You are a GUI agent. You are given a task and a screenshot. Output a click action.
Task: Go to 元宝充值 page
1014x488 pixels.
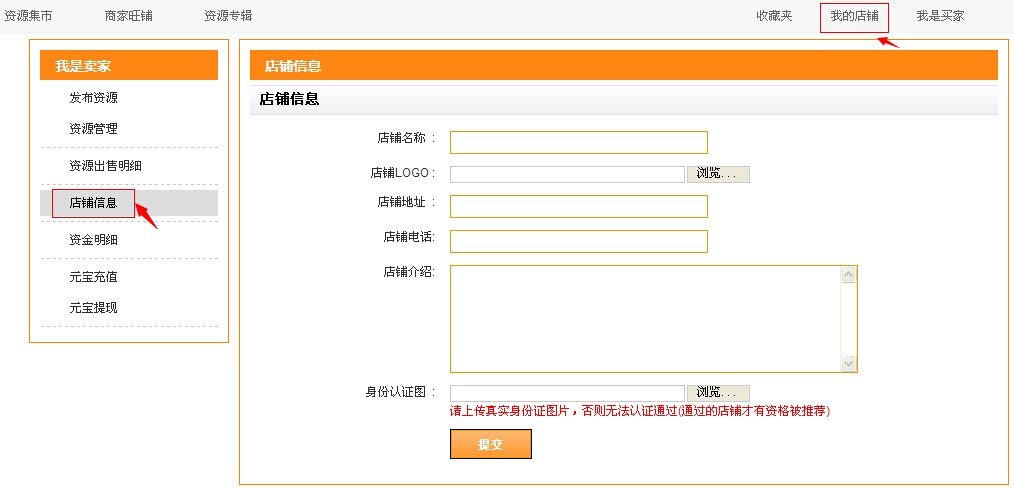94,277
